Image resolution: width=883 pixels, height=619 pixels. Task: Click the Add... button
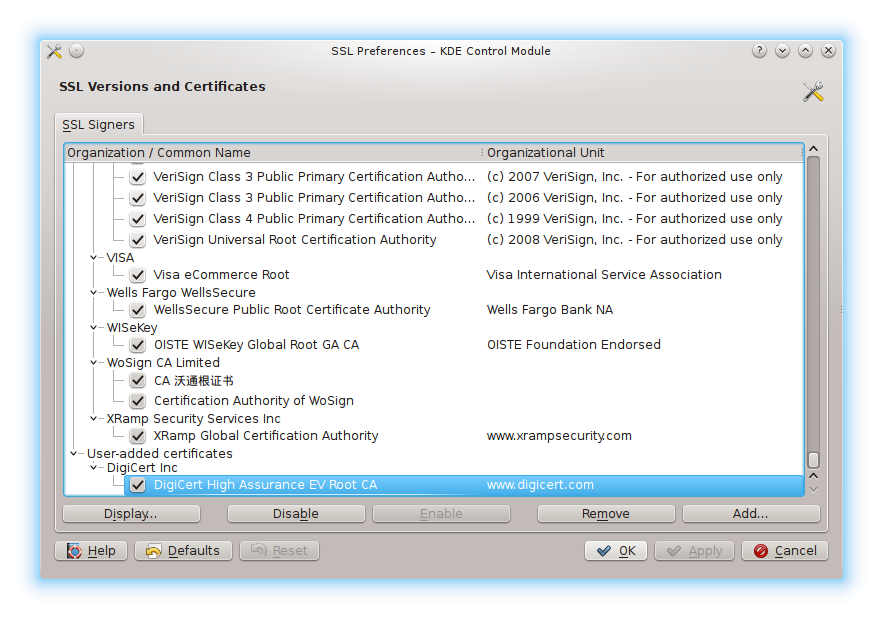(751, 514)
